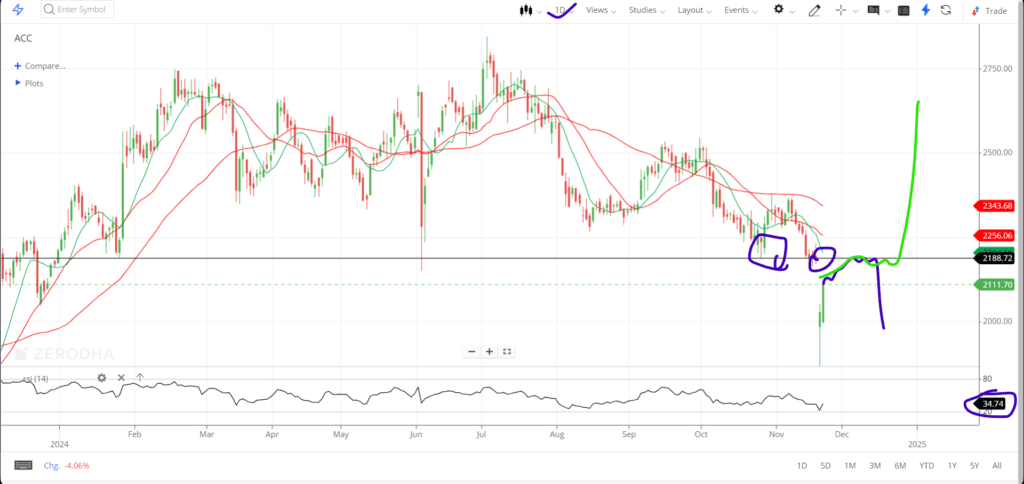The image size is (1024, 484).
Task: Click the blue lightning bolt toolbar icon
Action: coord(925,10)
